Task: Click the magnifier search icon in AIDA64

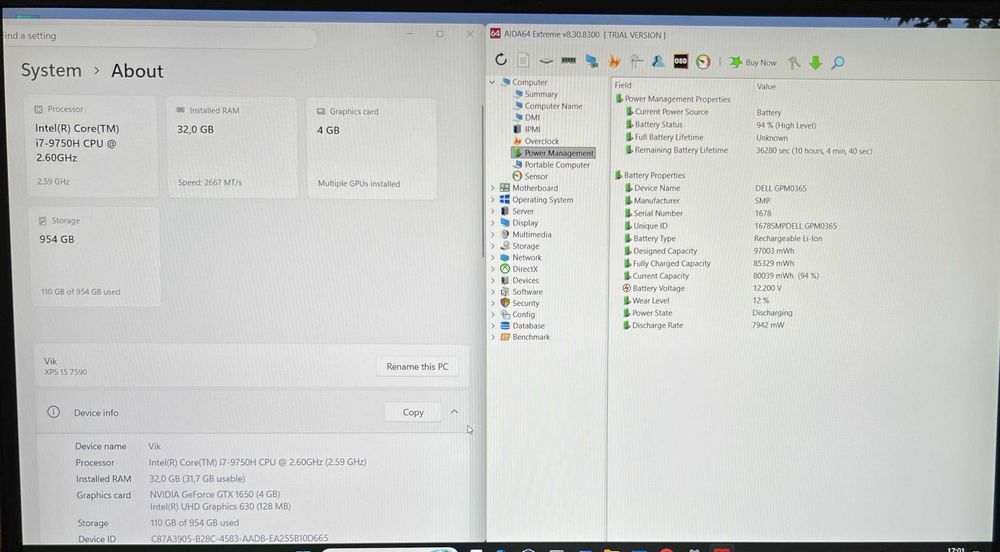Action: point(838,62)
